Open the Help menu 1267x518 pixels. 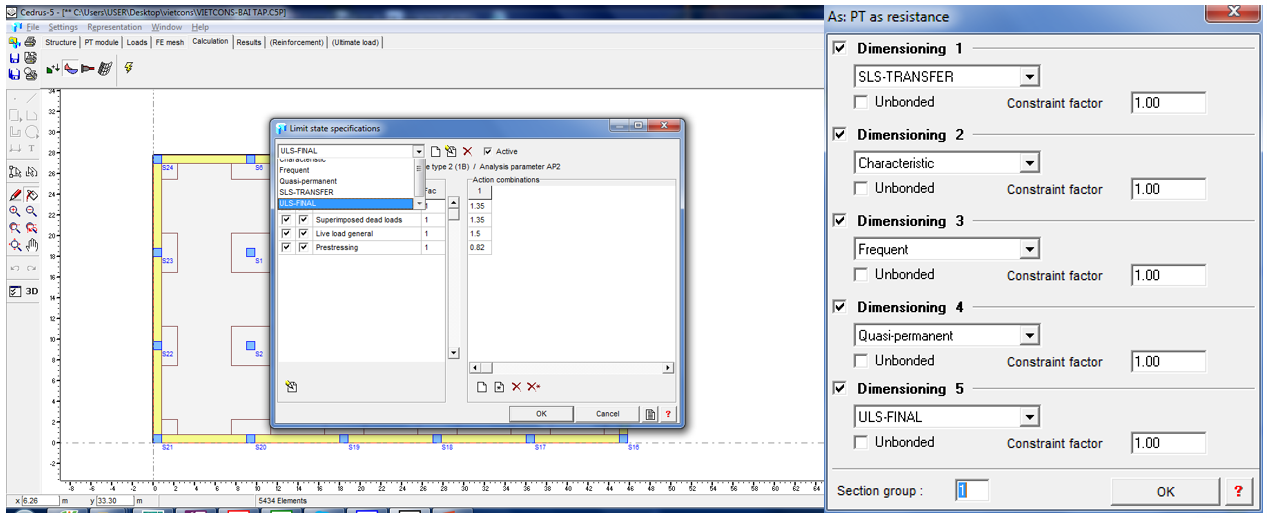[x=201, y=27]
